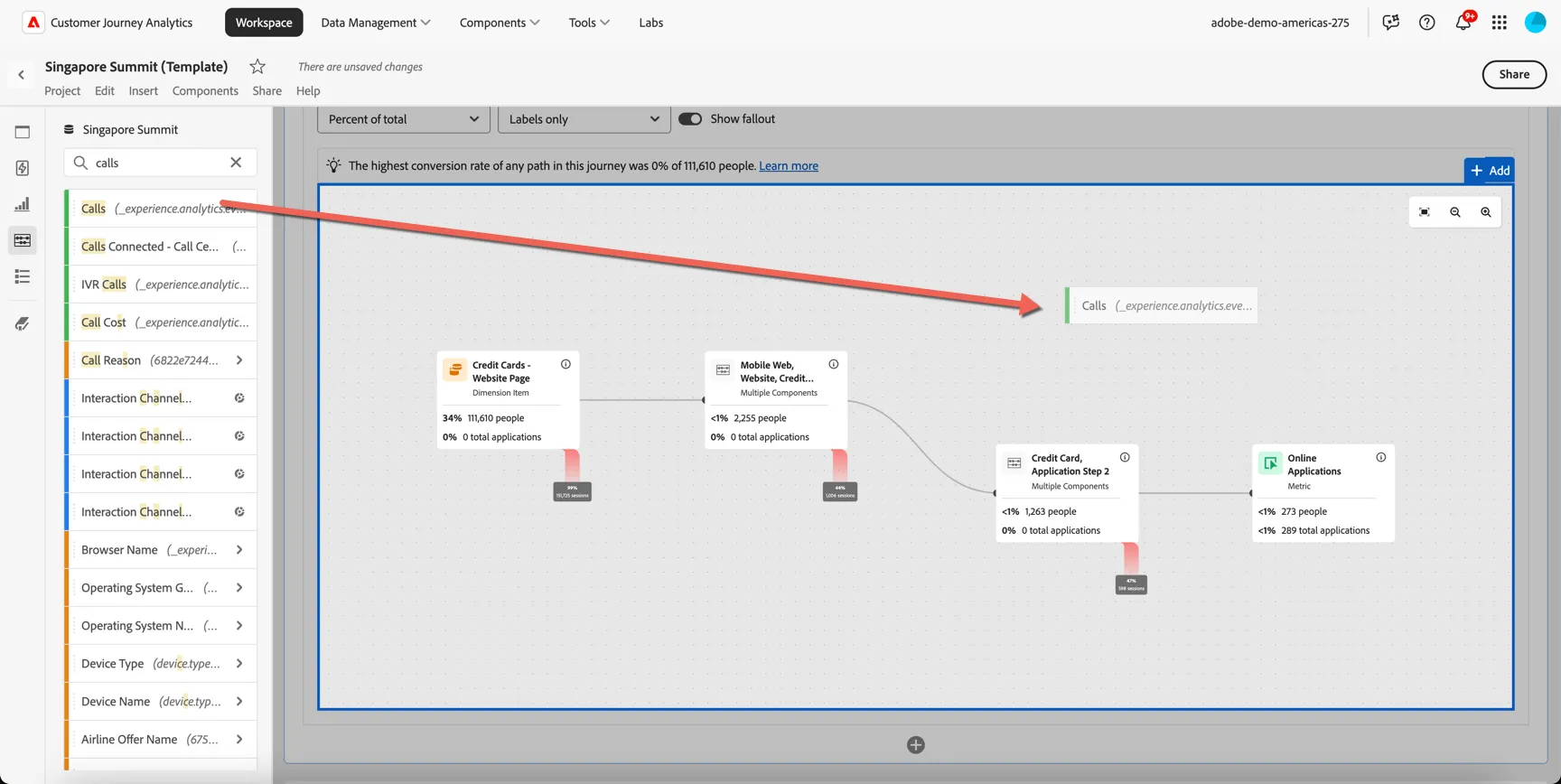Show info for Online Applications node
This screenshot has width=1561, height=784.
(x=1381, y=457)
